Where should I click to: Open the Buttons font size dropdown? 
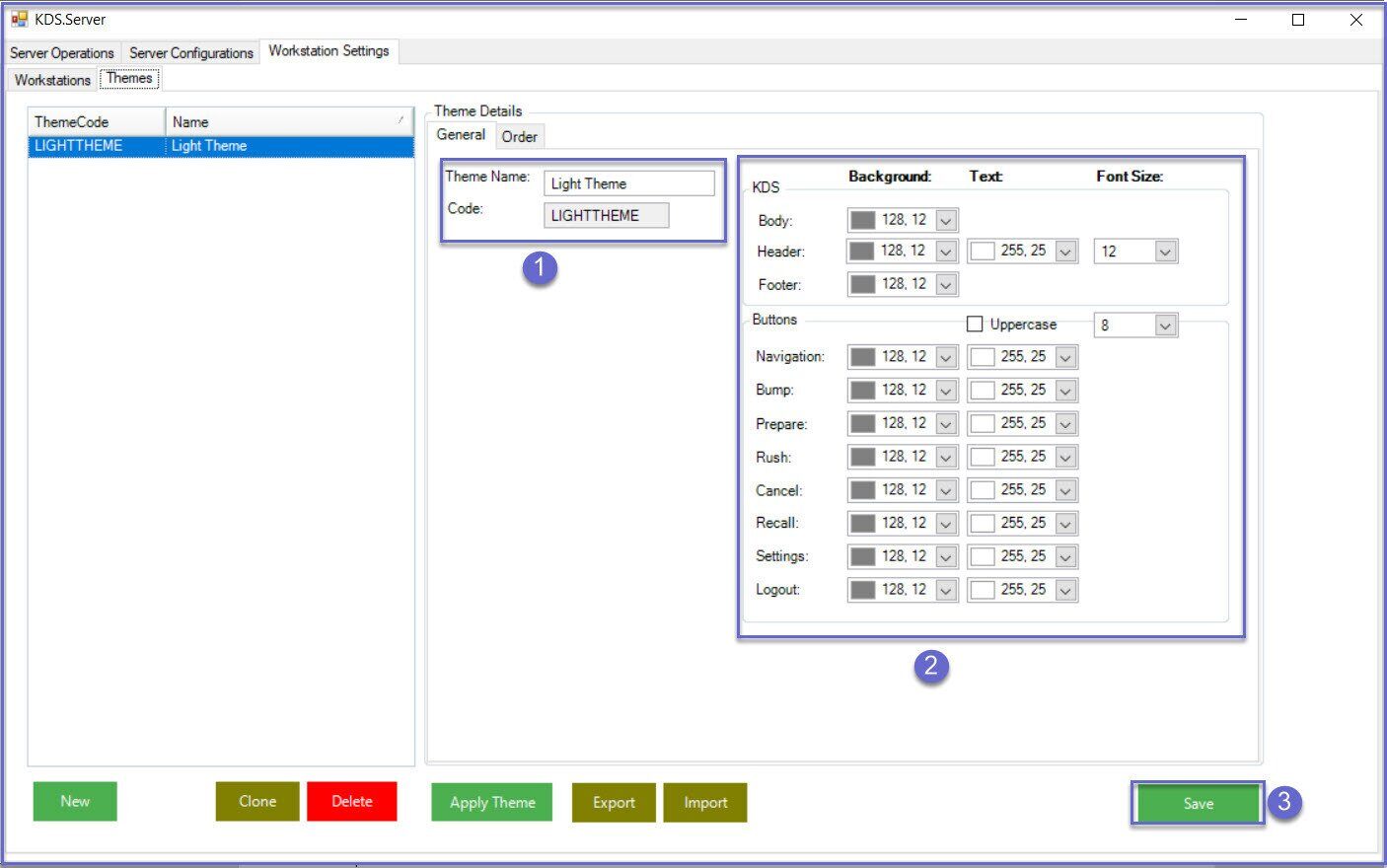[1165, 325]
